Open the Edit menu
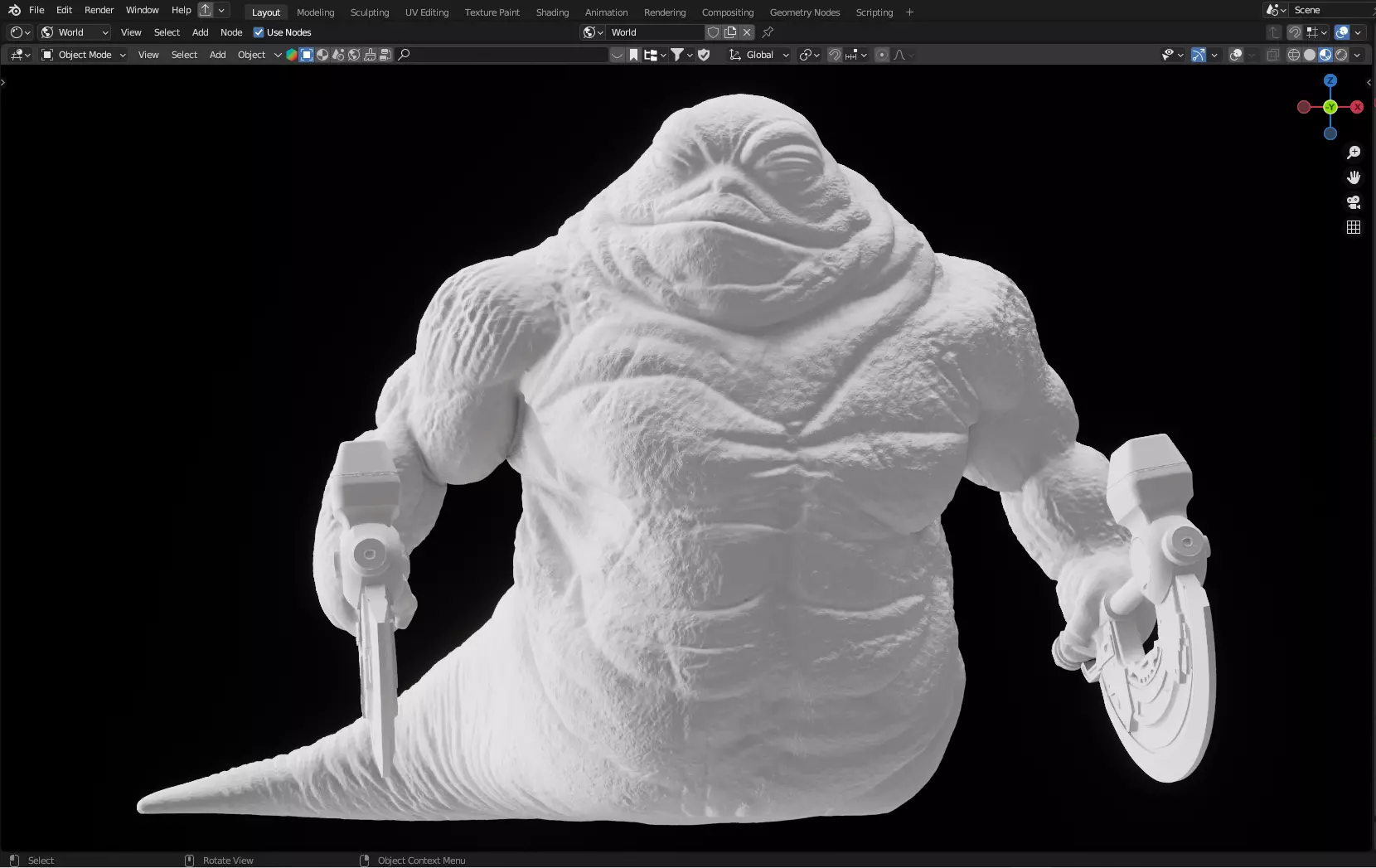 pyautogui.click(x=64, y=10)
